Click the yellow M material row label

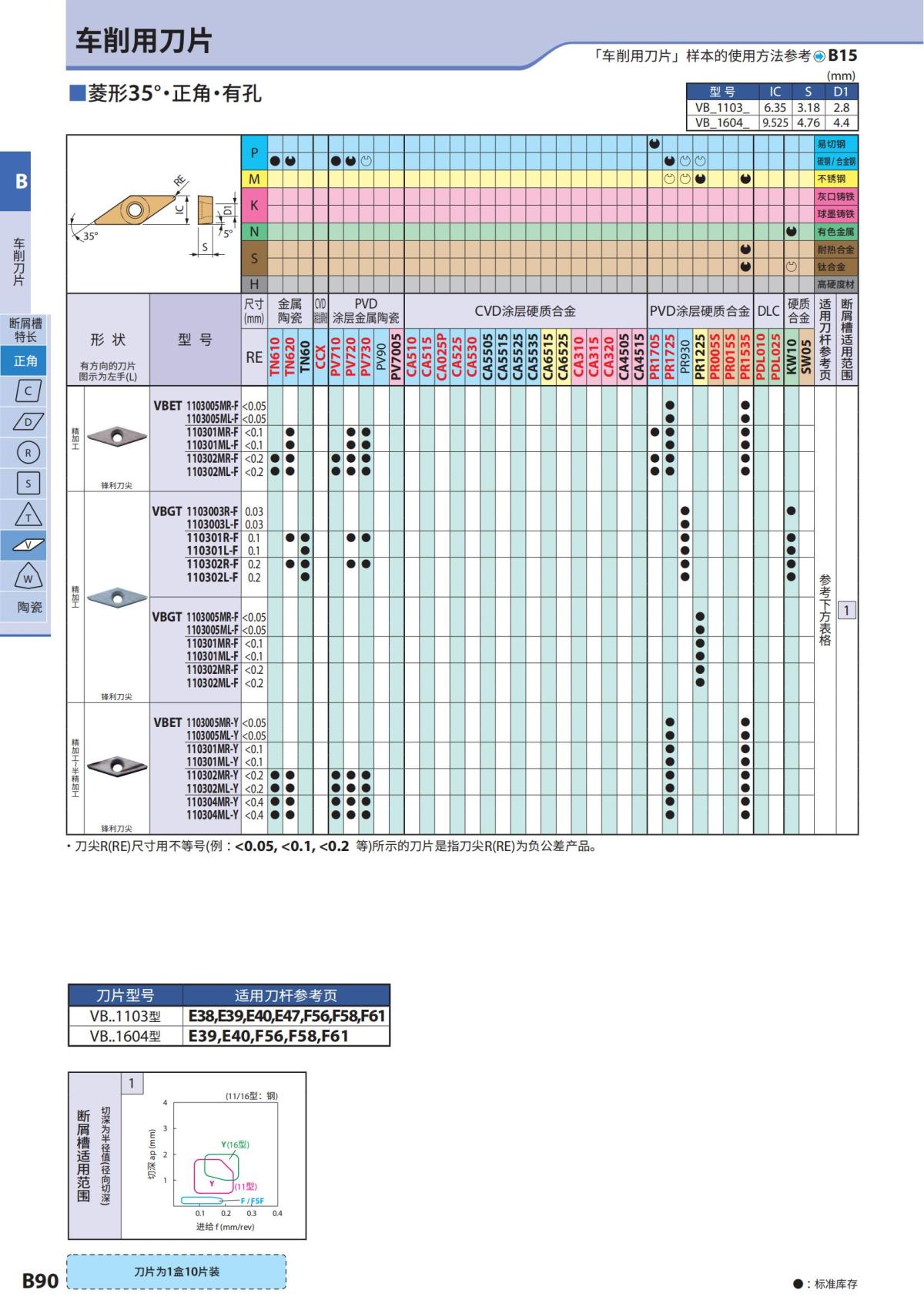[254, 179]
